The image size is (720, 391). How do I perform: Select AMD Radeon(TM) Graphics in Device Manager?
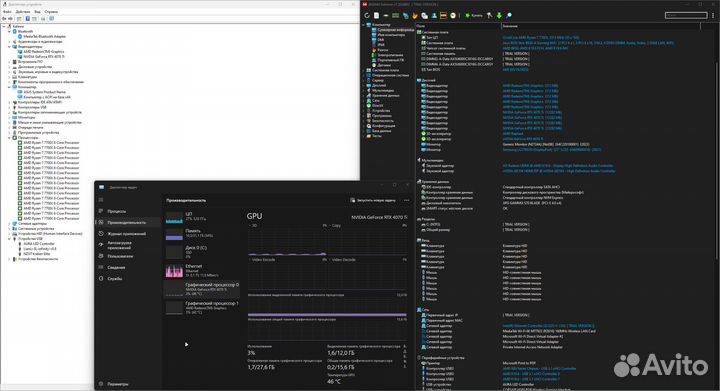(x=44, y=52)
